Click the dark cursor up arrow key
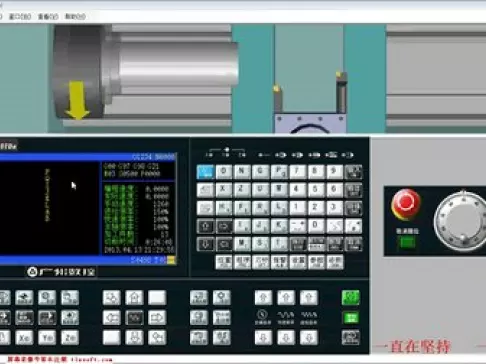This screenshot has height=364, width=486. coord(205,226)
